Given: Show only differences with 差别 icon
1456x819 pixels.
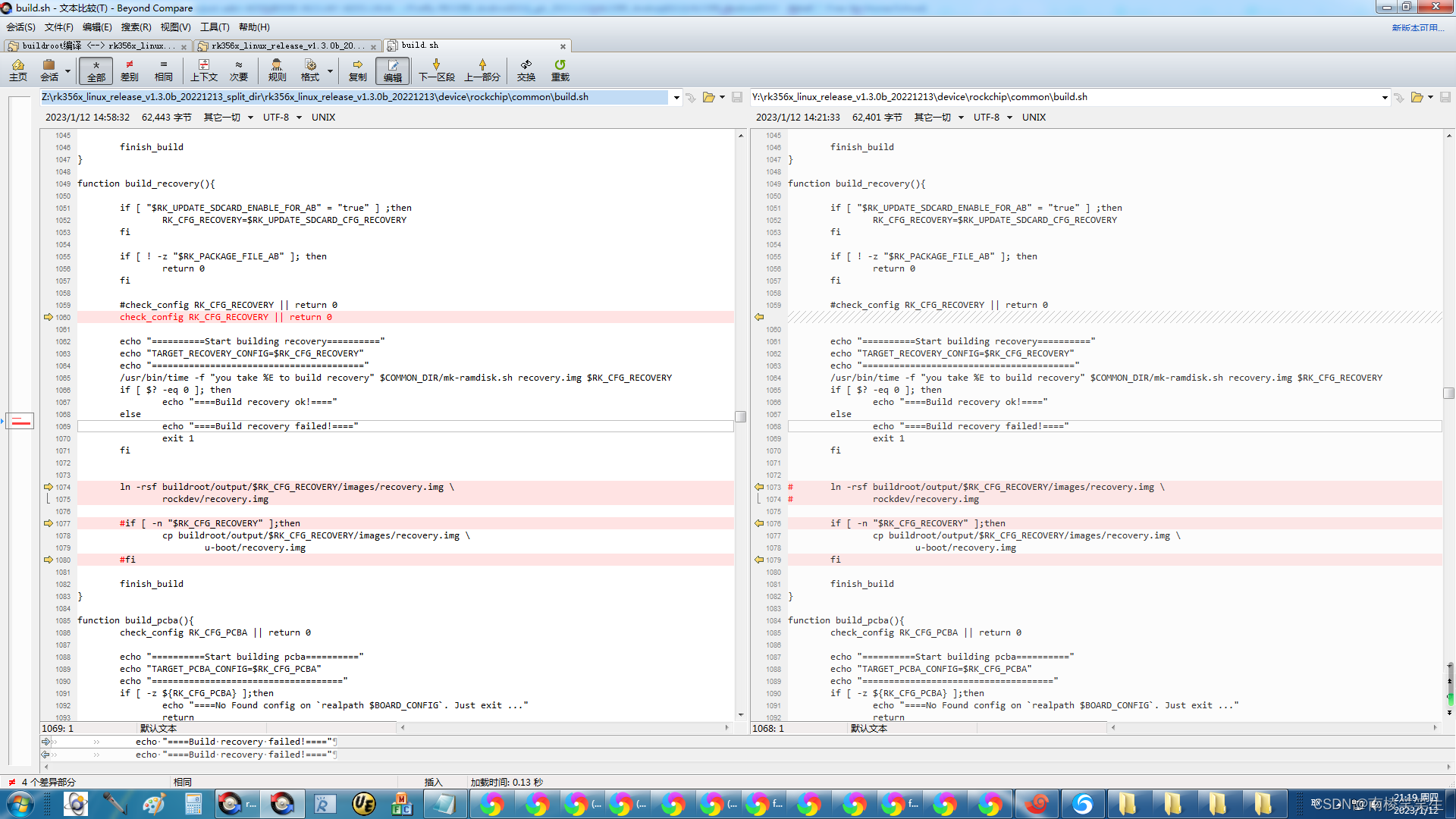Looking at the screenshot, I should (130, 70).
